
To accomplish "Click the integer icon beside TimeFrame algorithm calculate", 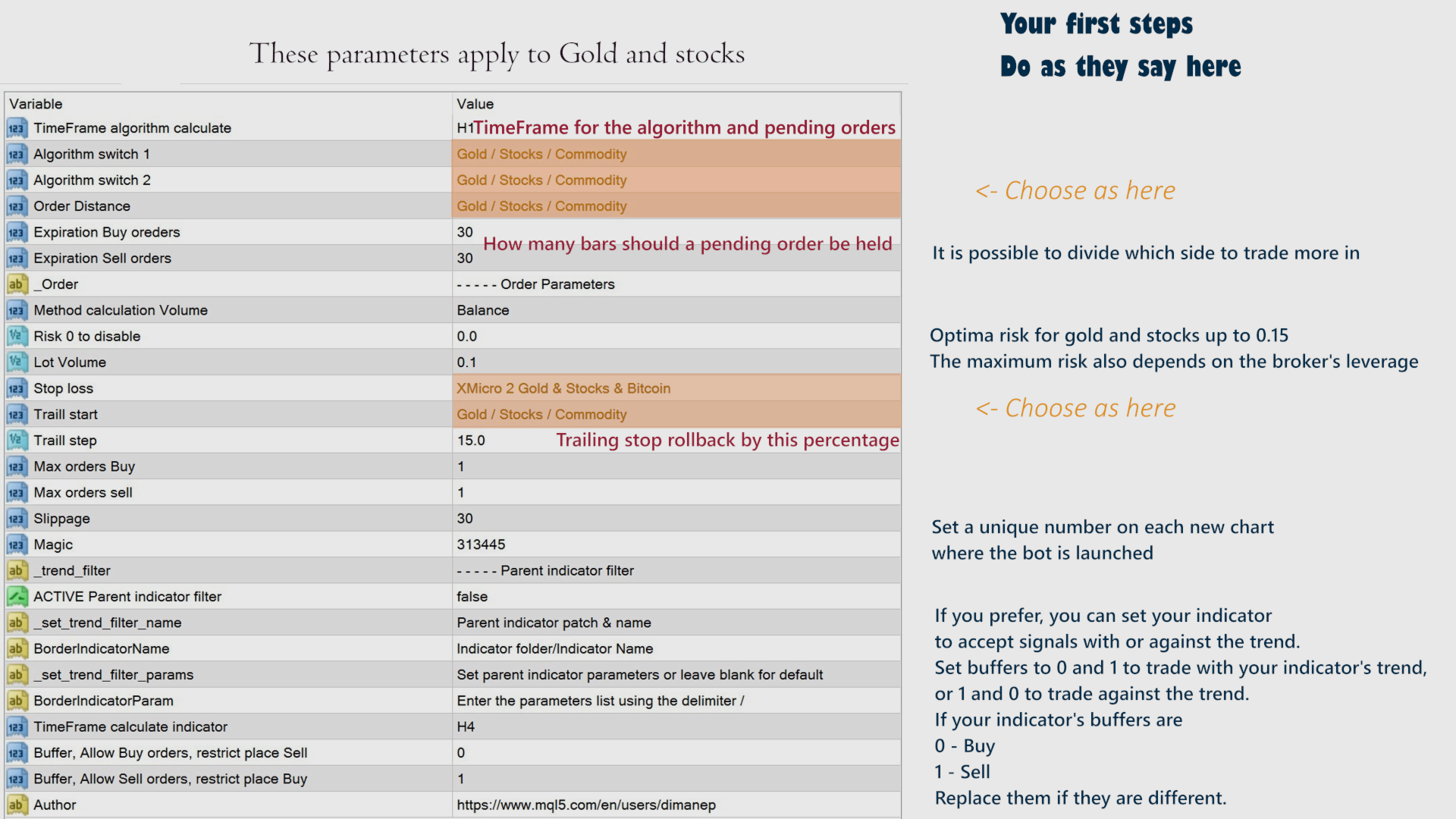I will coord(16,129).
